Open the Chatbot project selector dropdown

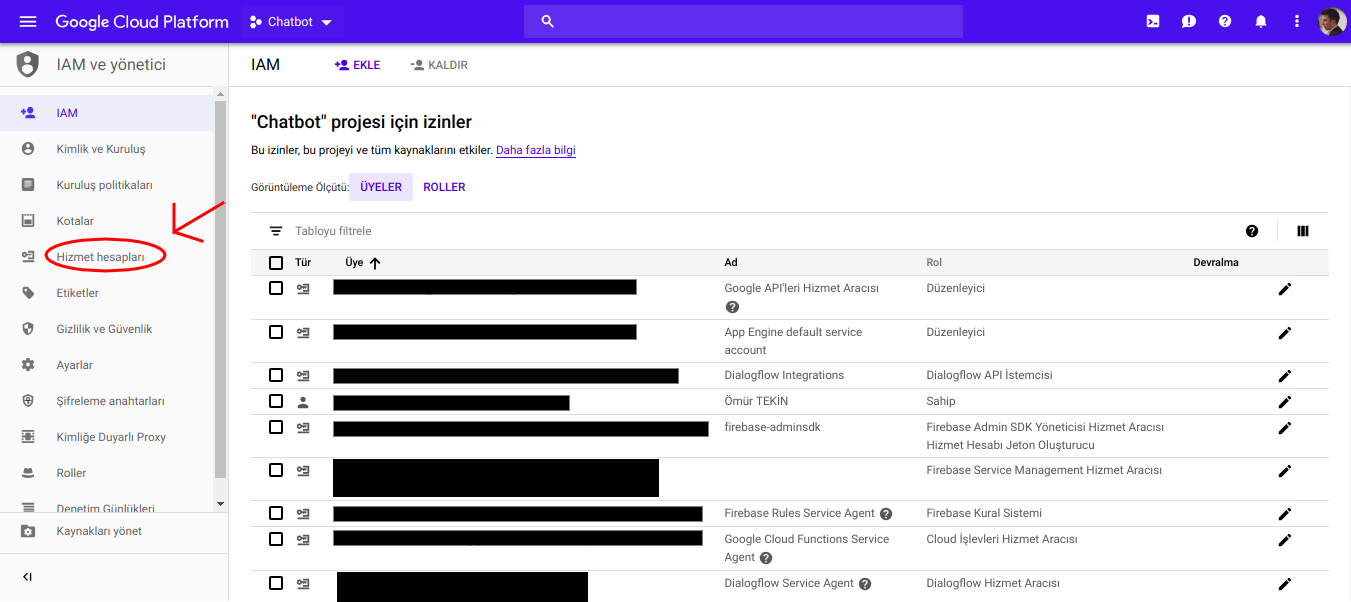291,22
